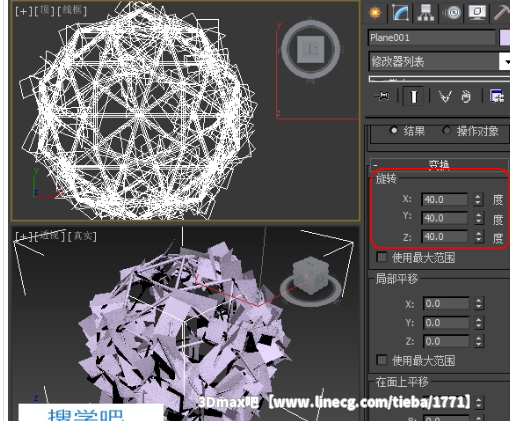
Task: Click the Make Unique icon
Action: tap(445, 97)
